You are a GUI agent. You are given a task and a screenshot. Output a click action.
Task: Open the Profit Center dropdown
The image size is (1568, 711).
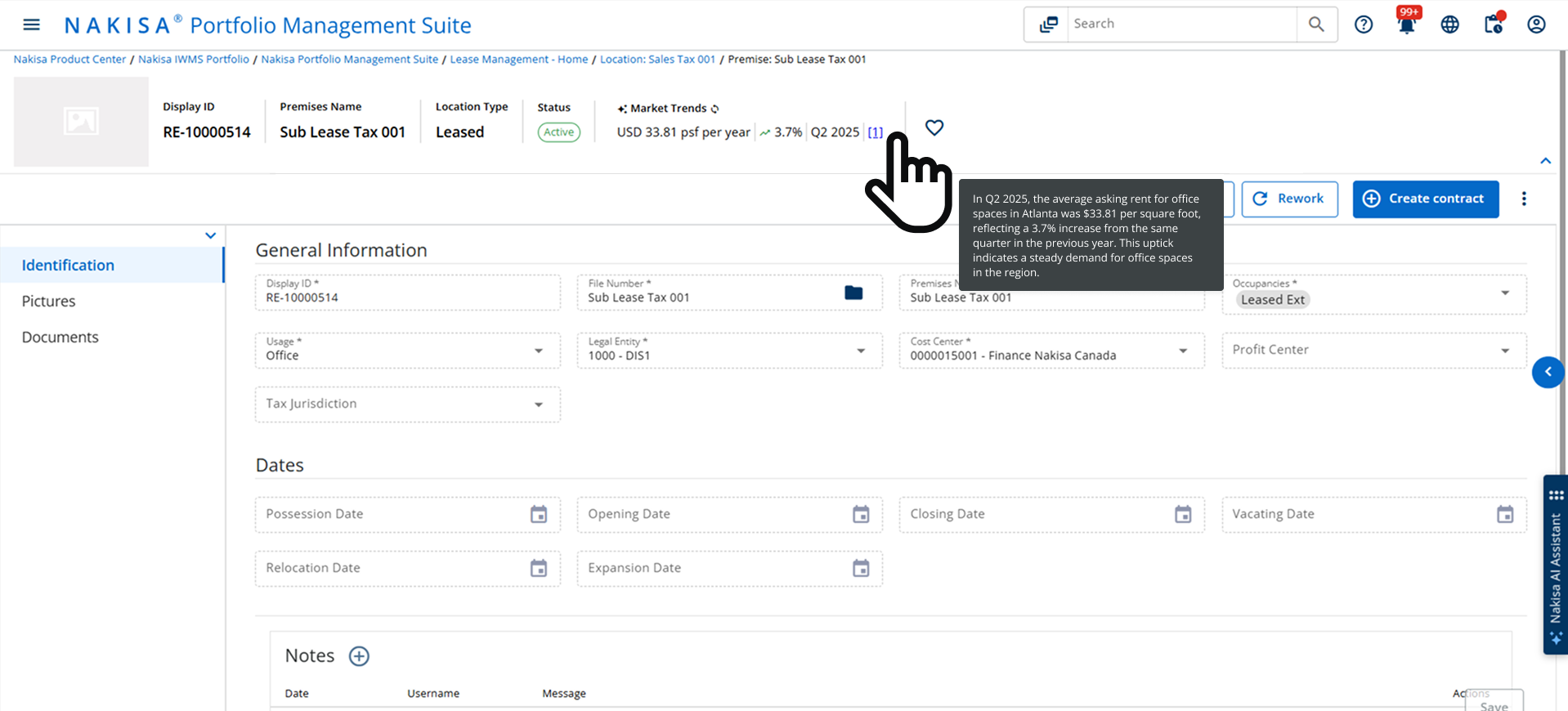[x=1504, y=351]
